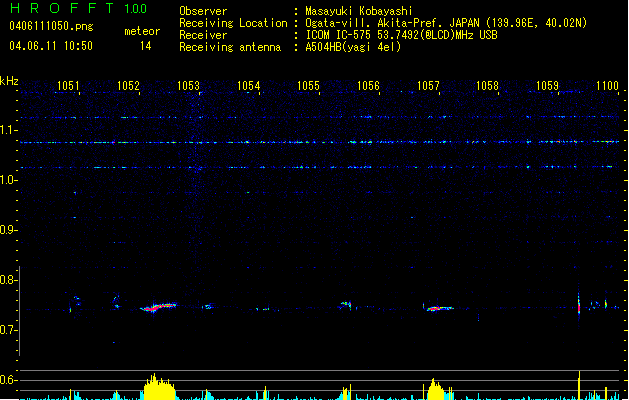Click antenna value A504HB(yagi 4el)
This screenshot has height=400, width=629.
click(353, 47)
